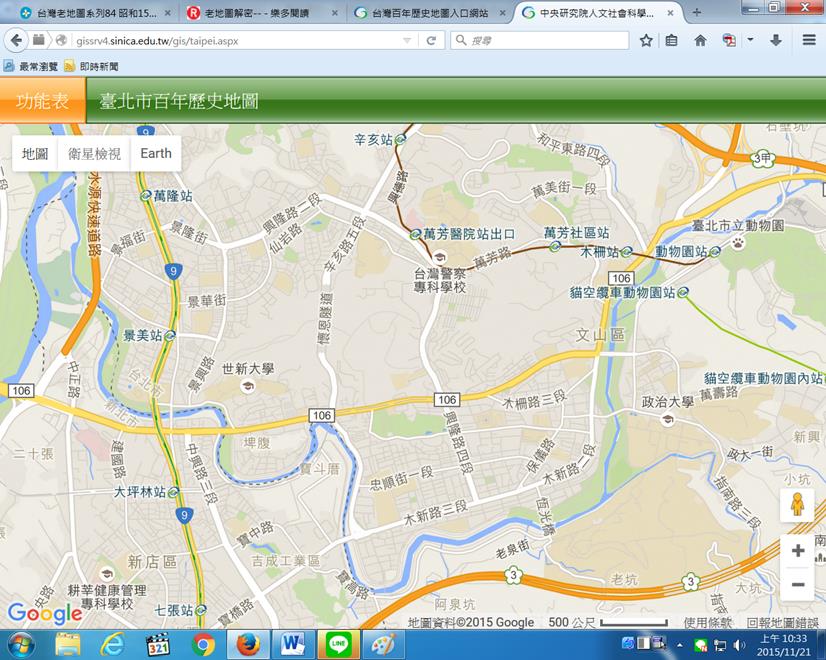Open LINE app in taskbar
Image resolution: width=826 pixels, height=660 pixels.
(338, 645)
